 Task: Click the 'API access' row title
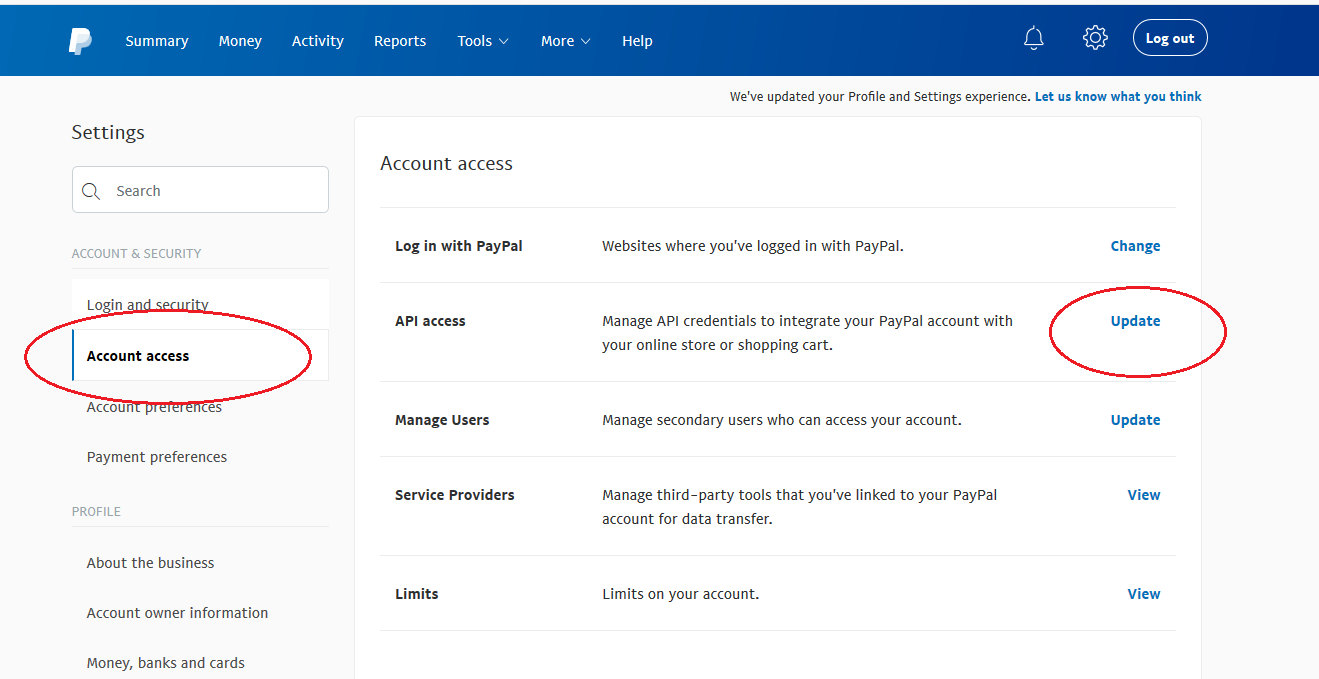431,321
